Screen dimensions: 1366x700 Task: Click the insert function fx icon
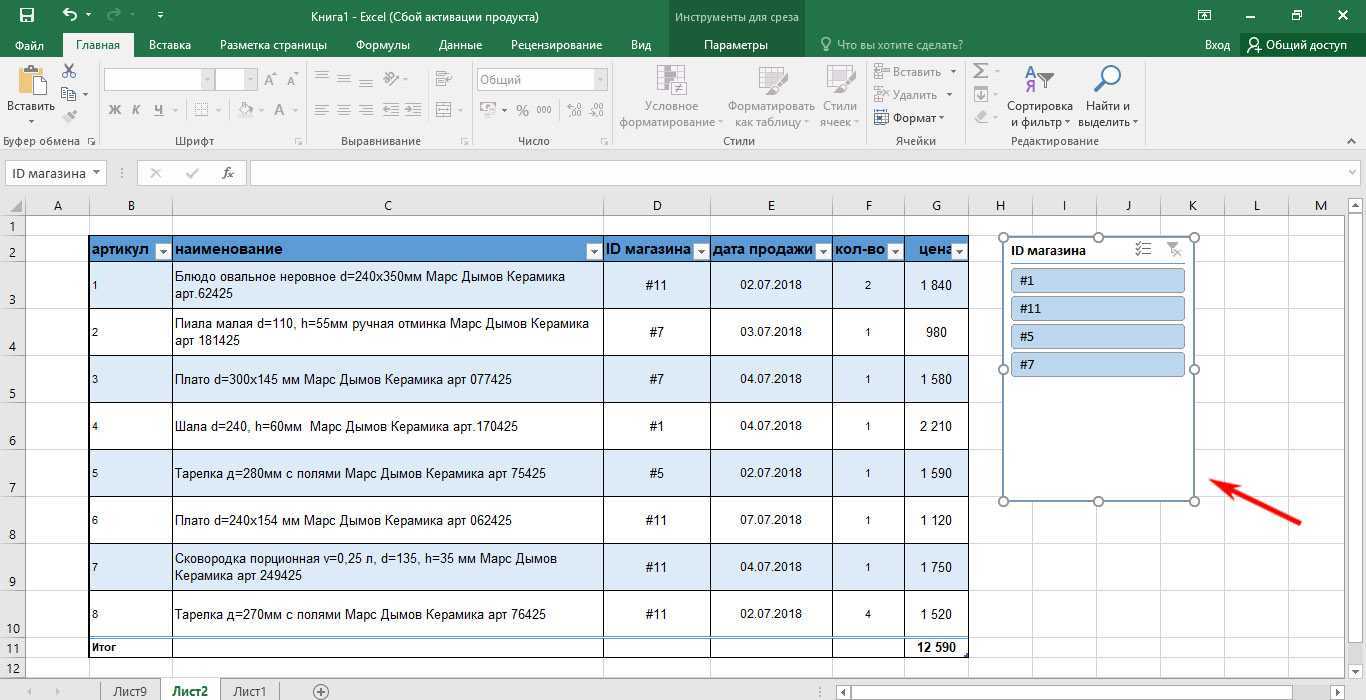click(228, 173)
